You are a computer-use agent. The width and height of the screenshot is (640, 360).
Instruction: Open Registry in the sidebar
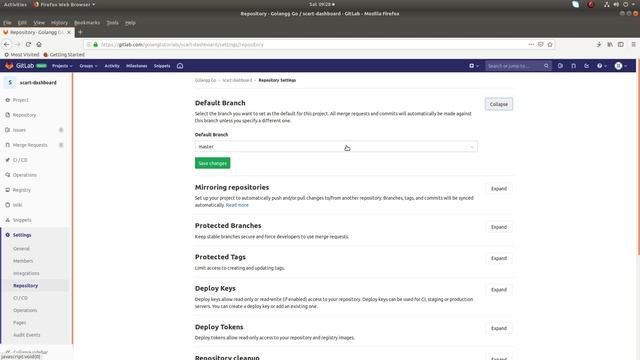[22, 190]
